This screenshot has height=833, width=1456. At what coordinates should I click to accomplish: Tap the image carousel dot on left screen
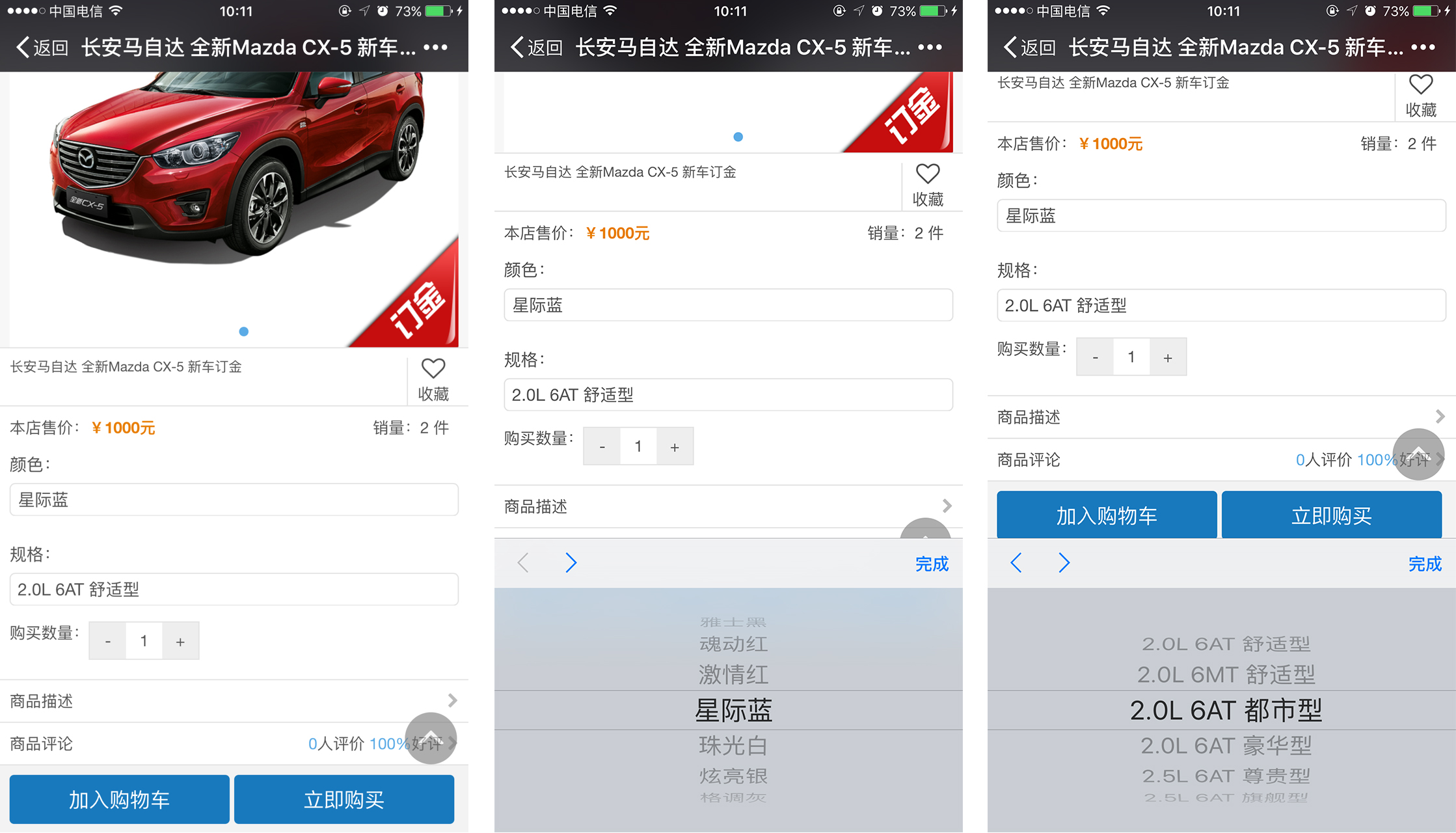pyautogui.click(x=244, y=332)
